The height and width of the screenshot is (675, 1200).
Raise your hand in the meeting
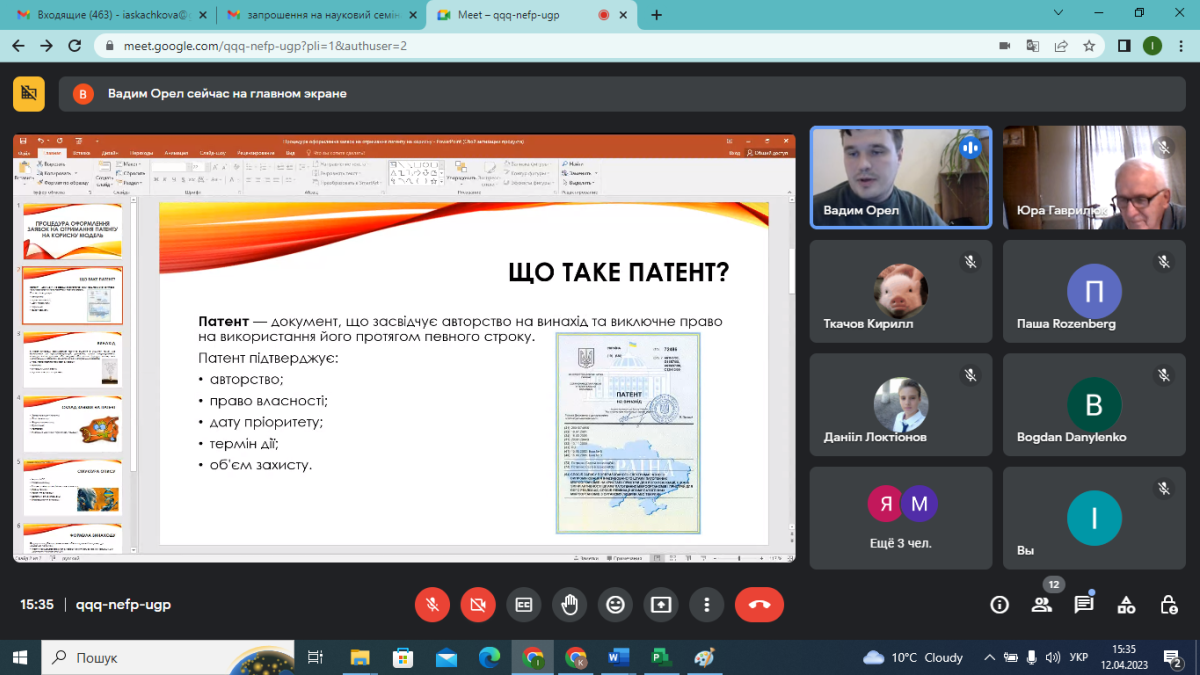[569, 604]
